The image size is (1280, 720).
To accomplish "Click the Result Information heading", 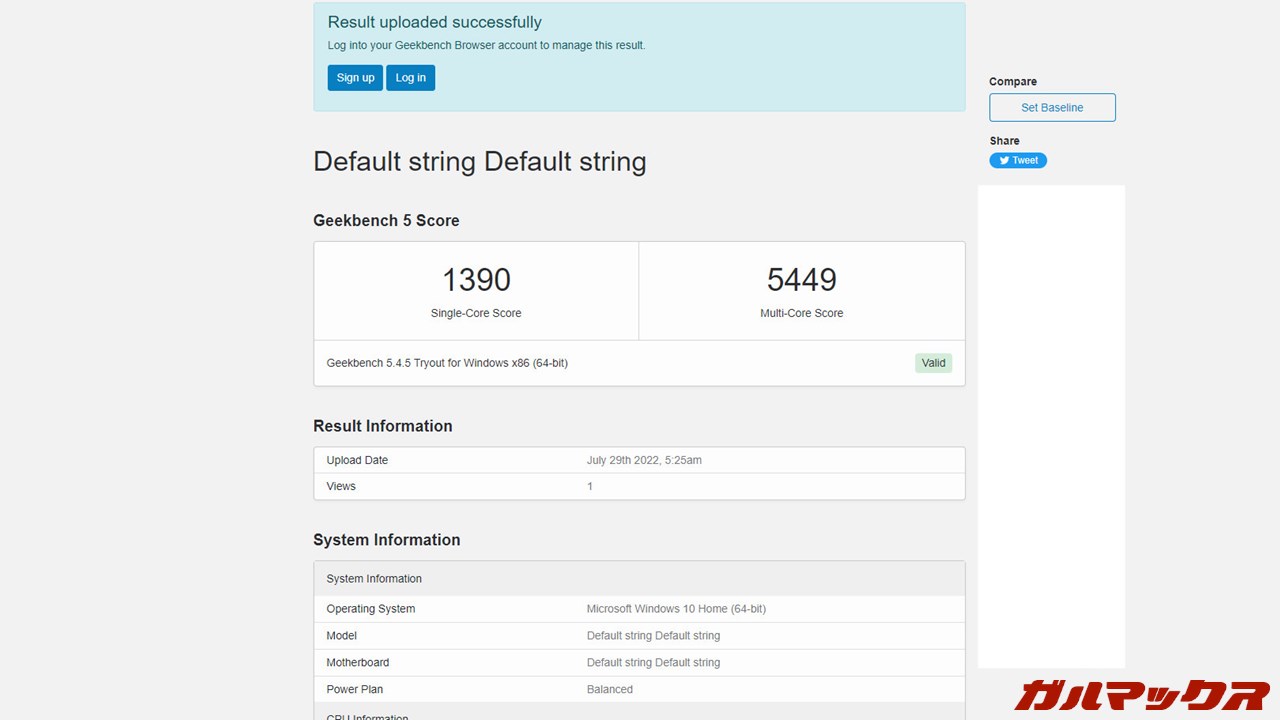I will (382, 426).
